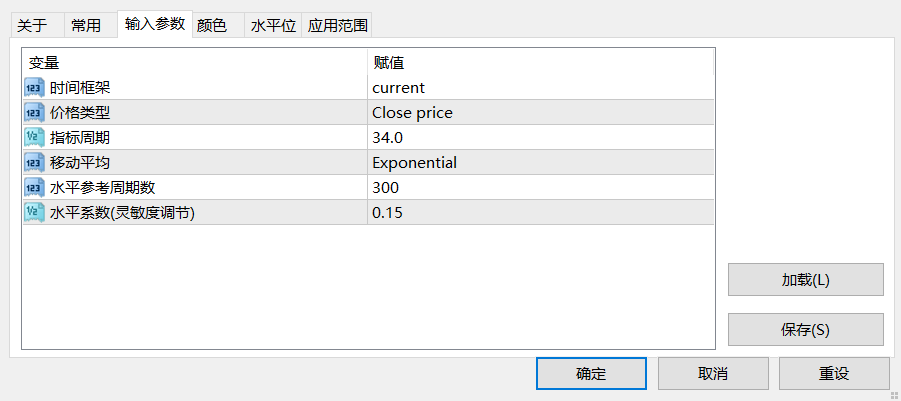Click the 价格类型 row icon
The height and width of the screenshot is (401, 901).
(x=34, y=113)
